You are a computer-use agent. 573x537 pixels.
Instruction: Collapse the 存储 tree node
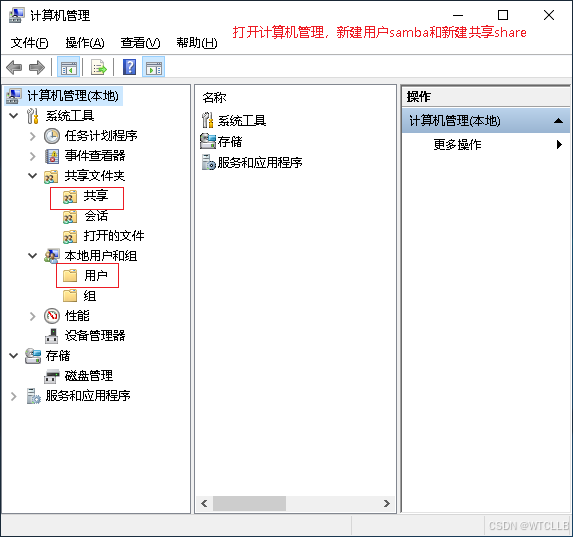pos(14,355)
